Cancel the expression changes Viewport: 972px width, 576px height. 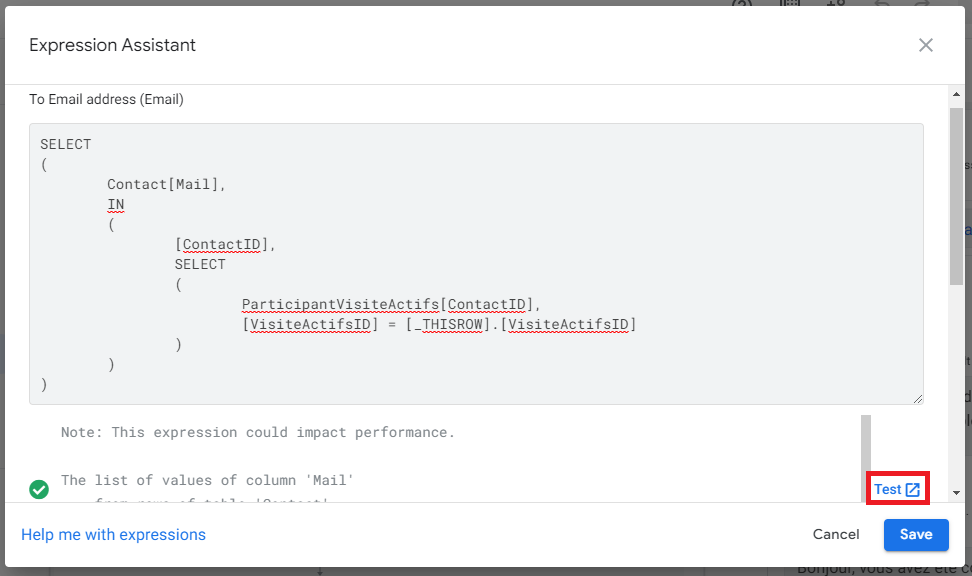pyautogui.click(x=836, y=534)
